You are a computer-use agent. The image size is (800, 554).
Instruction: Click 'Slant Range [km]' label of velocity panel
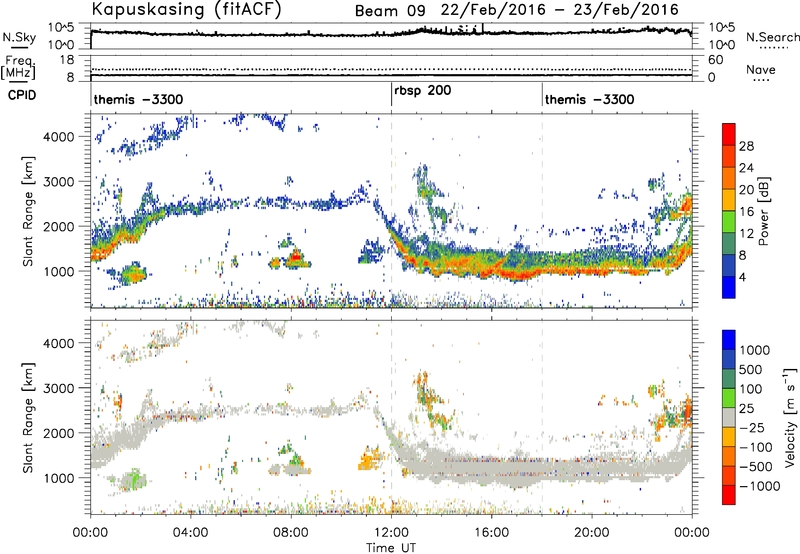[x=28, y=418]
